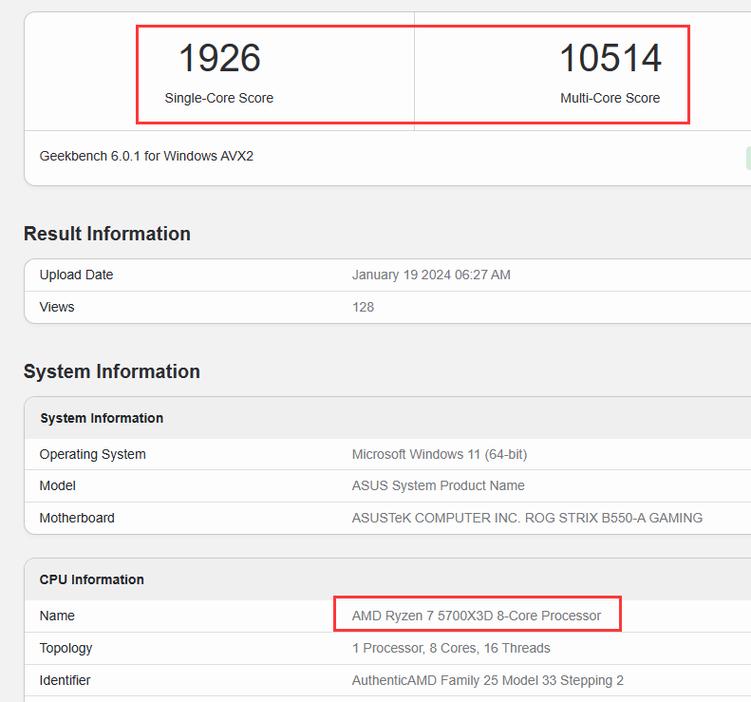
Task: Click the System Information table header row
Action: point(102,418)
